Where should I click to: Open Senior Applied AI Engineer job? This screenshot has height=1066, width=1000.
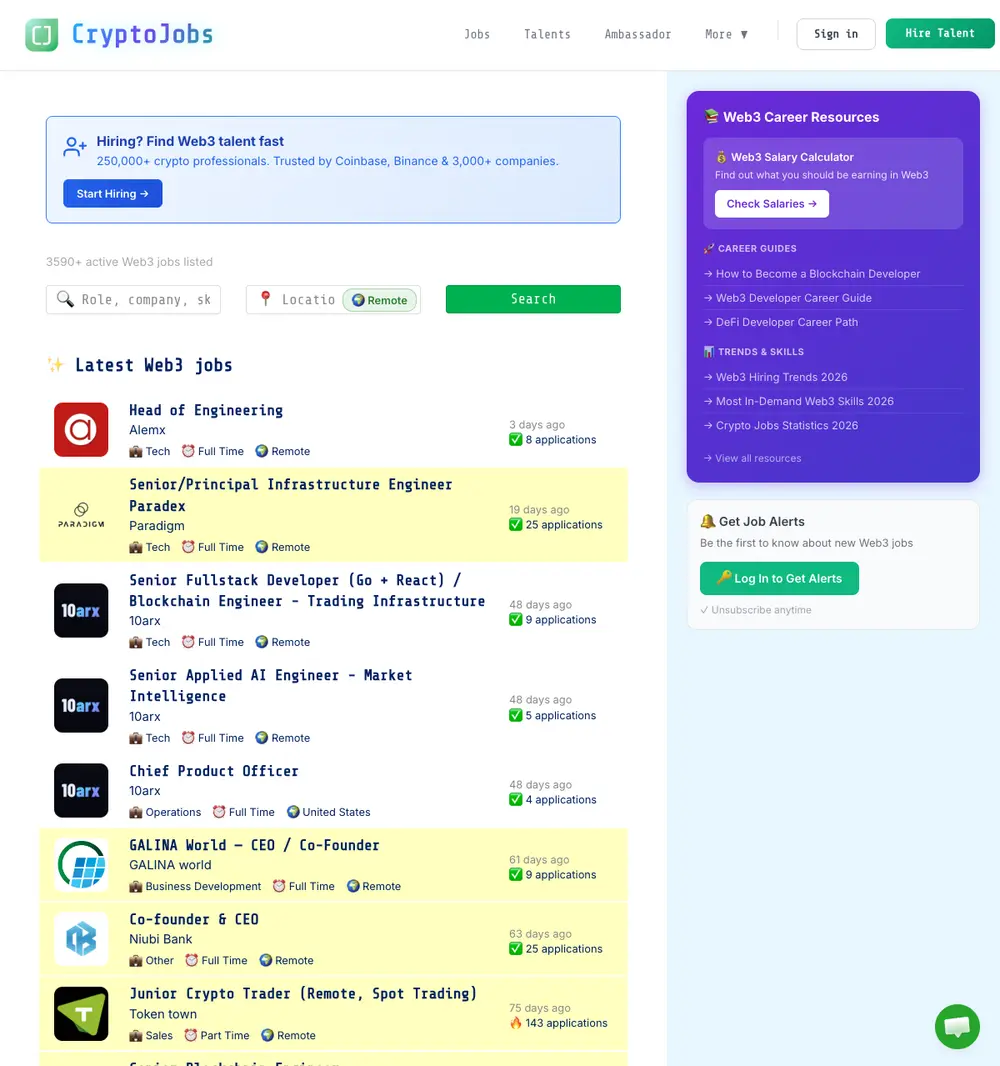pyautogui.click(x=271, y=685)
